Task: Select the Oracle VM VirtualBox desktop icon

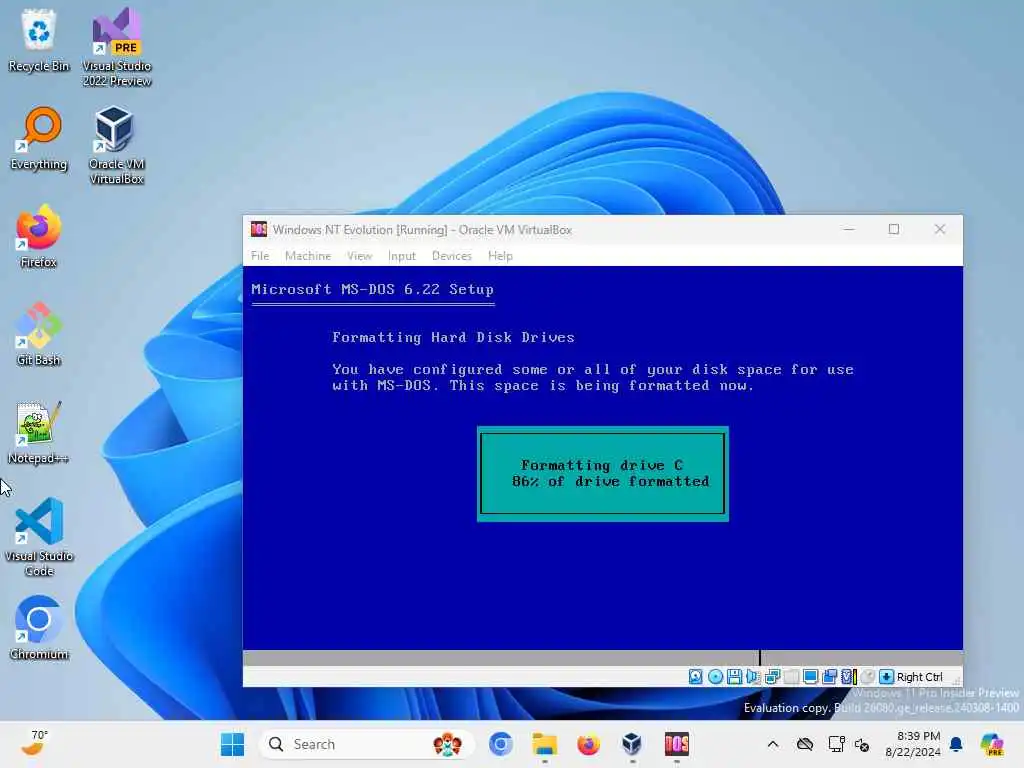Action: pos(117,146)
